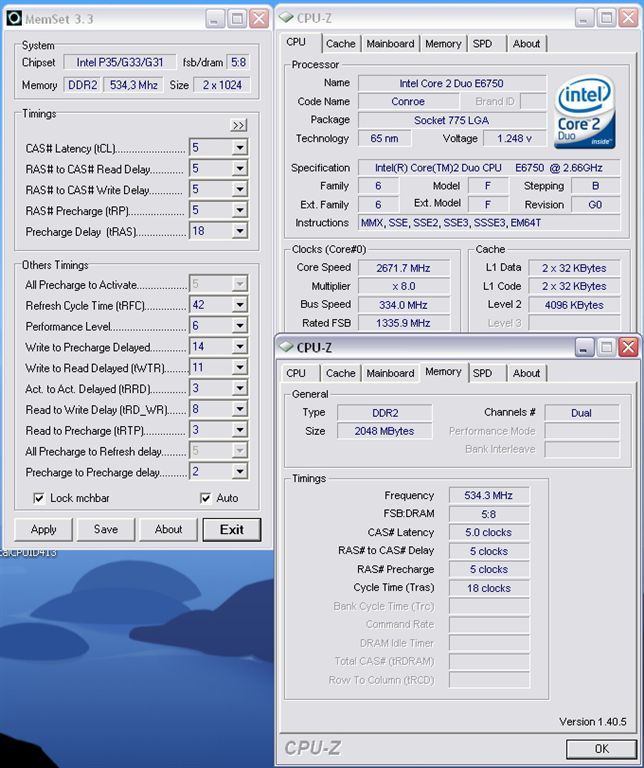
Task: Open the Refresh Cycle Time (tRFC) dropdown
Action: 239,305
